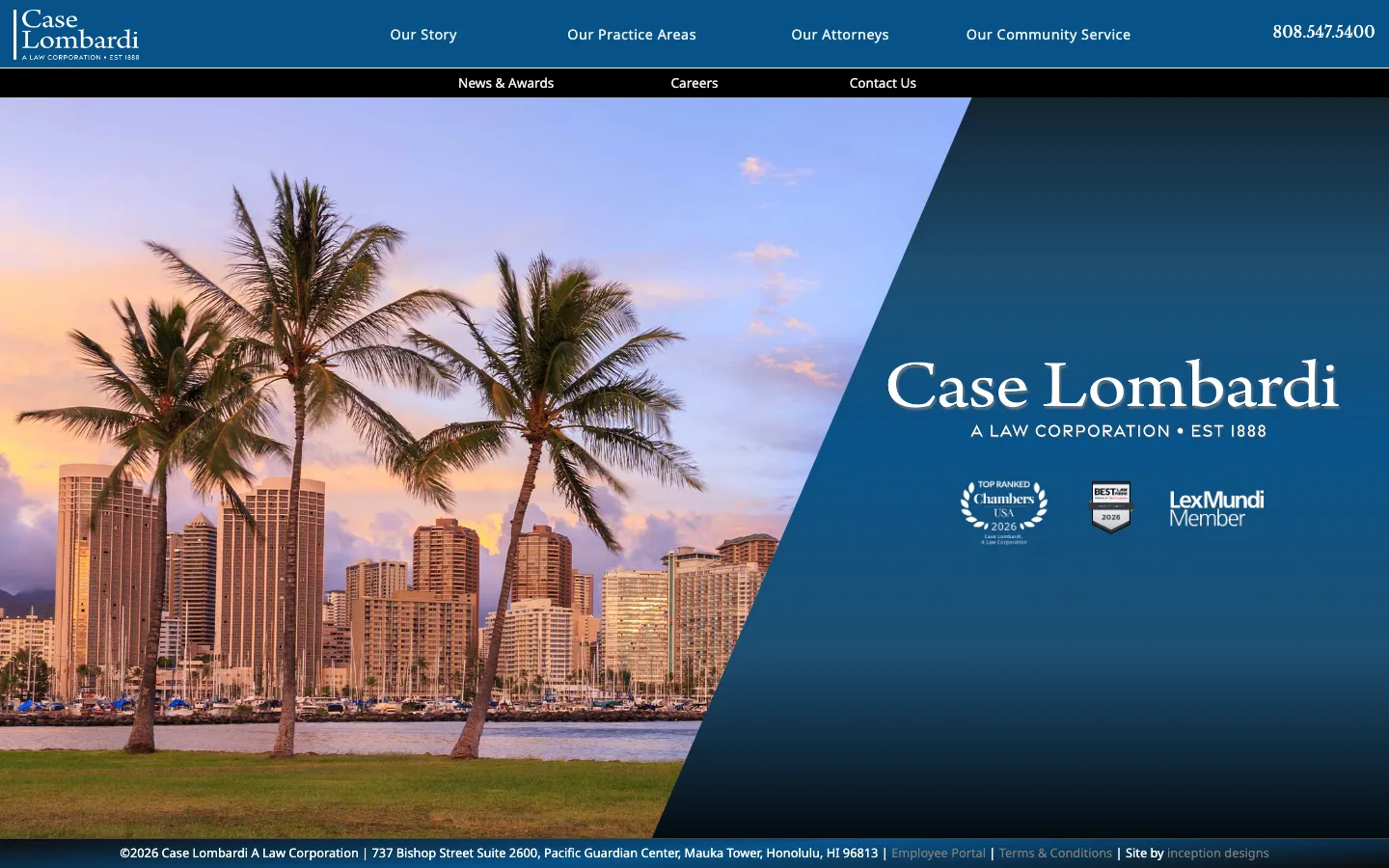Viewport: 1389px width, 868px height.
Task: Click the Case Lombardi logo in header
Action: click(77, 35)
